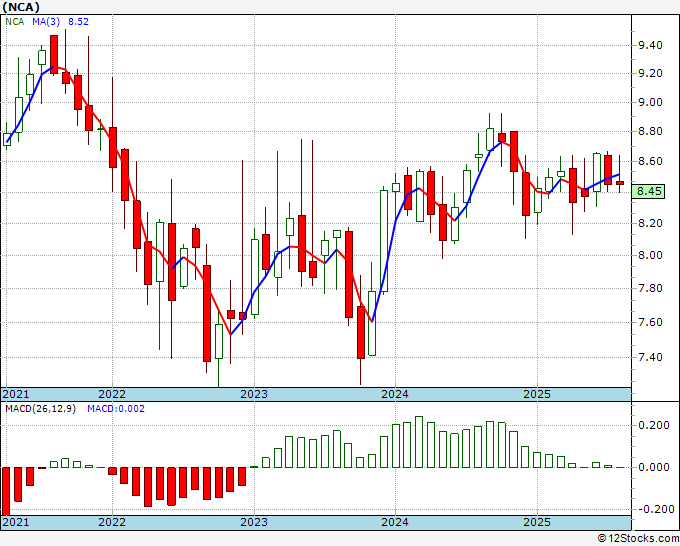Click 2024 on the price chart timeline
Viewport: 680px width, 546px height.
(395, 394)
